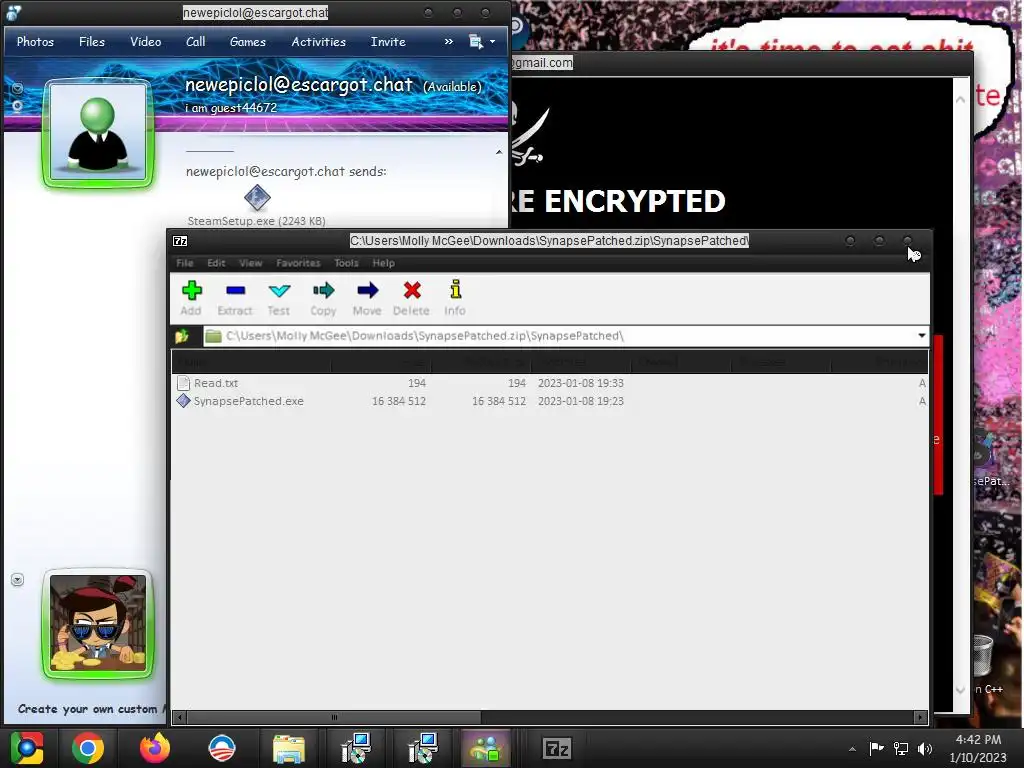This screenshot has width=1024, height=768.
Task: Click the SynapsePatched.exe file icon
Action: coord(184,401)
